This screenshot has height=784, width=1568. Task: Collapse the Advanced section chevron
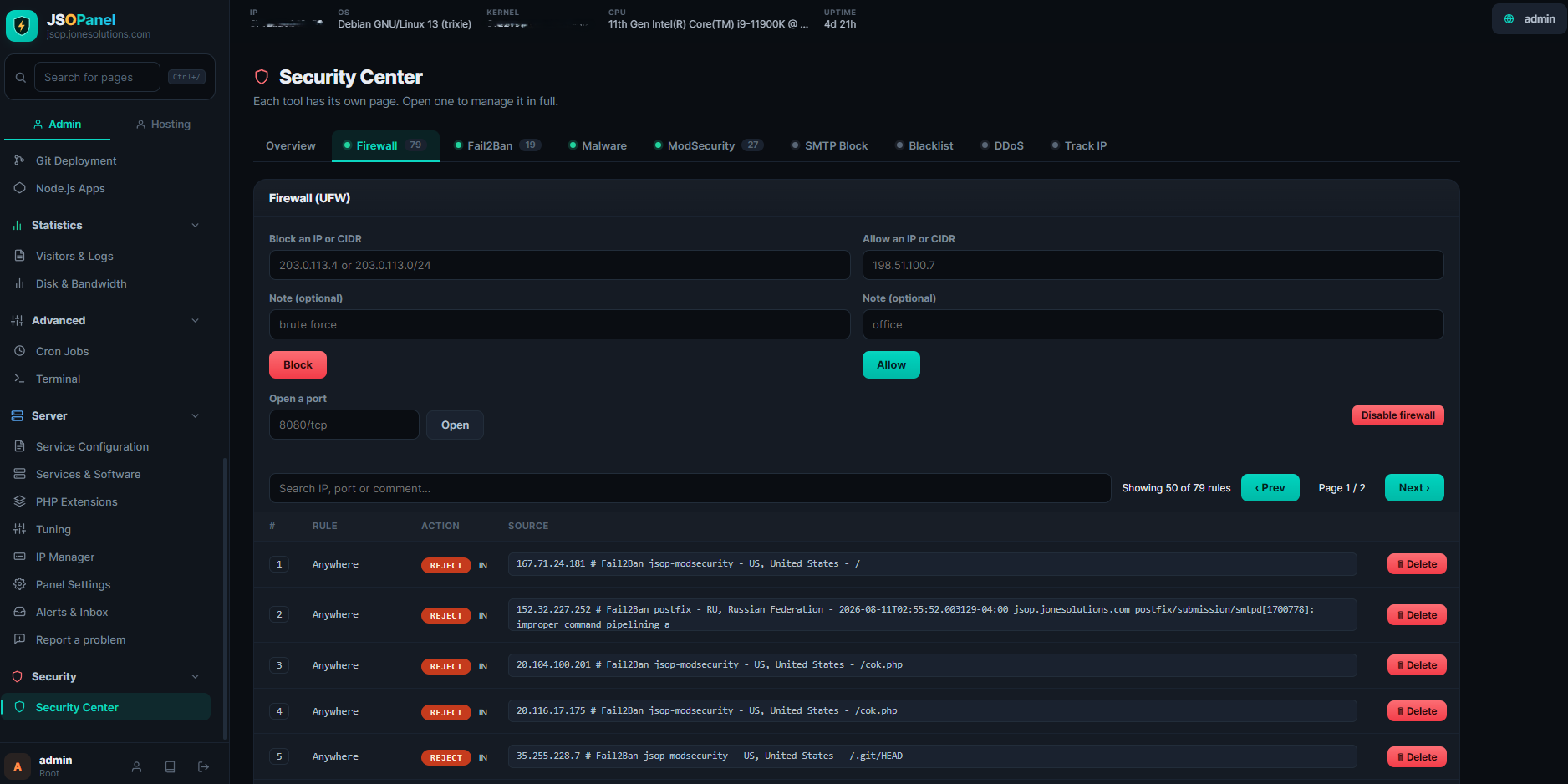point(195,320)
